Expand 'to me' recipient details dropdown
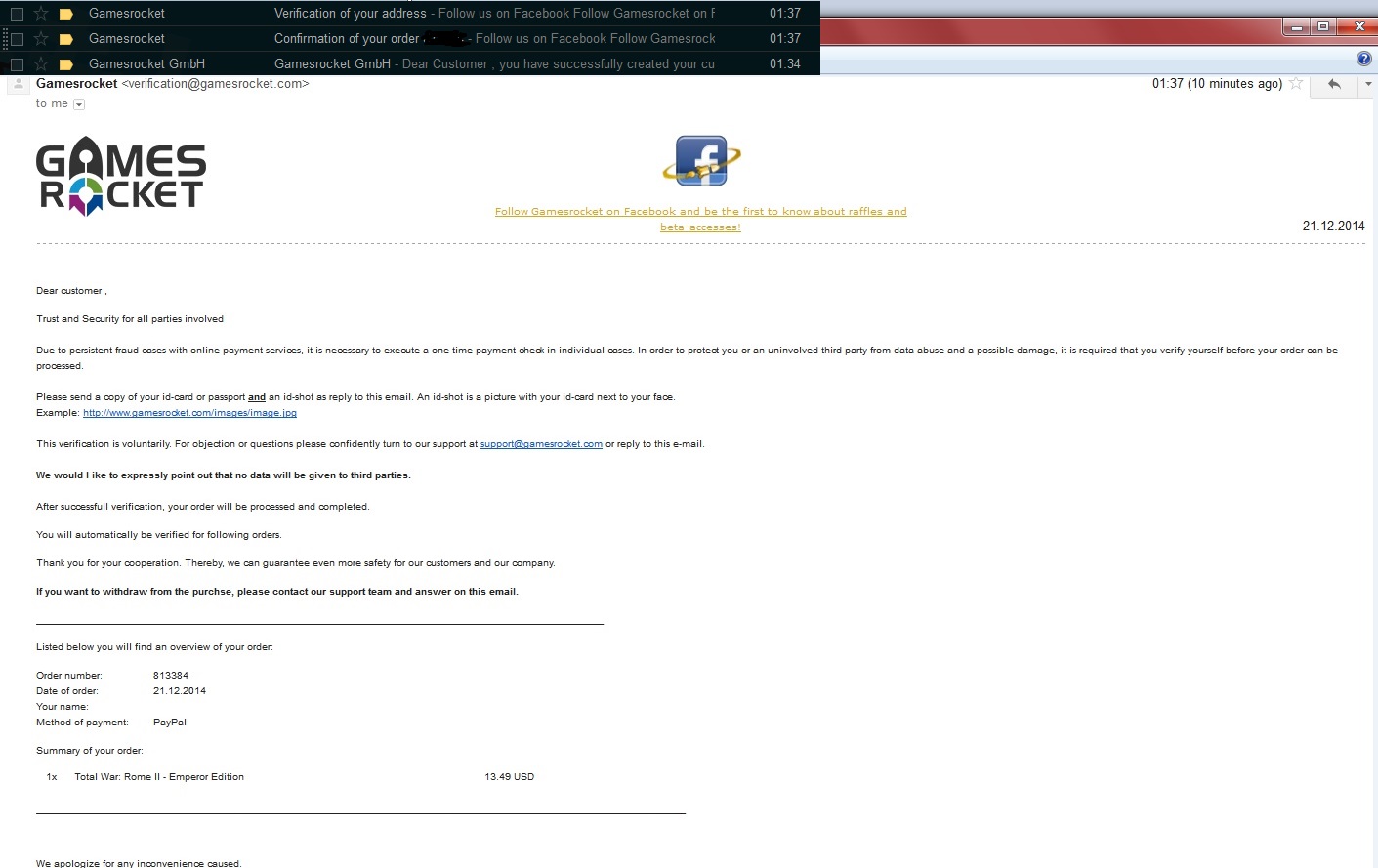1378x868 pixels. coord(79,104)
